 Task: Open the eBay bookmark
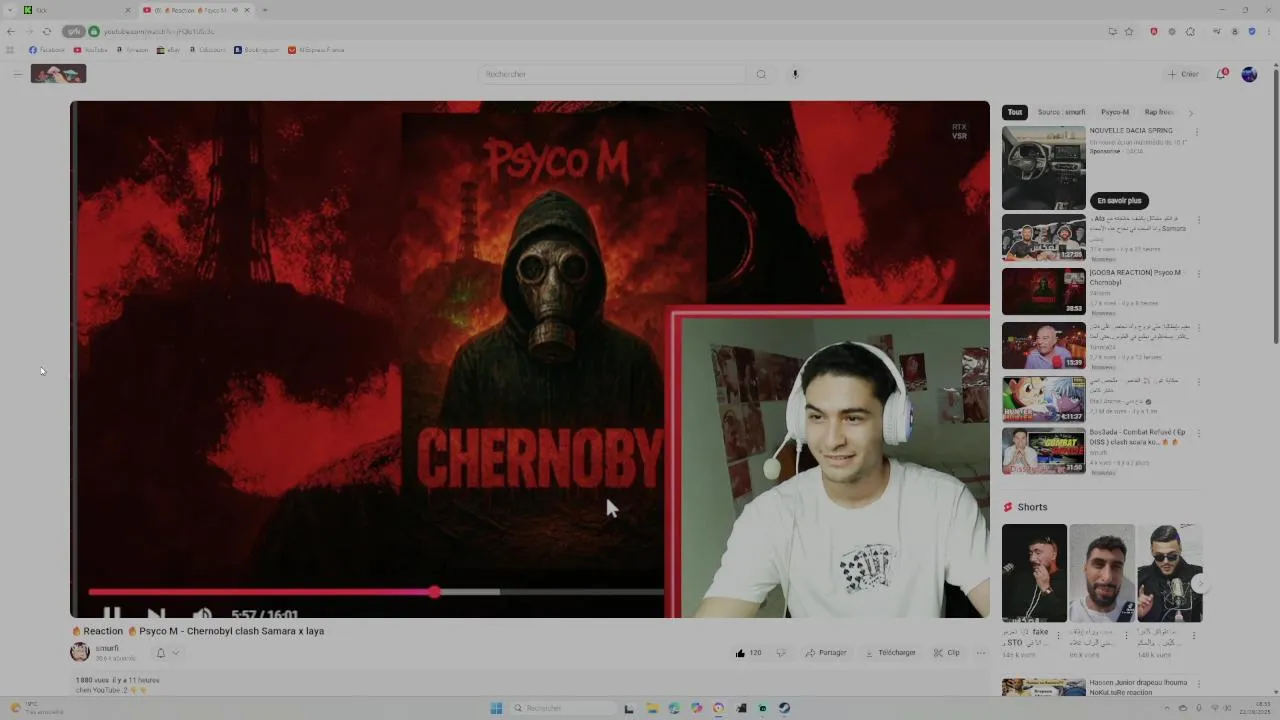tap(169, 49)
